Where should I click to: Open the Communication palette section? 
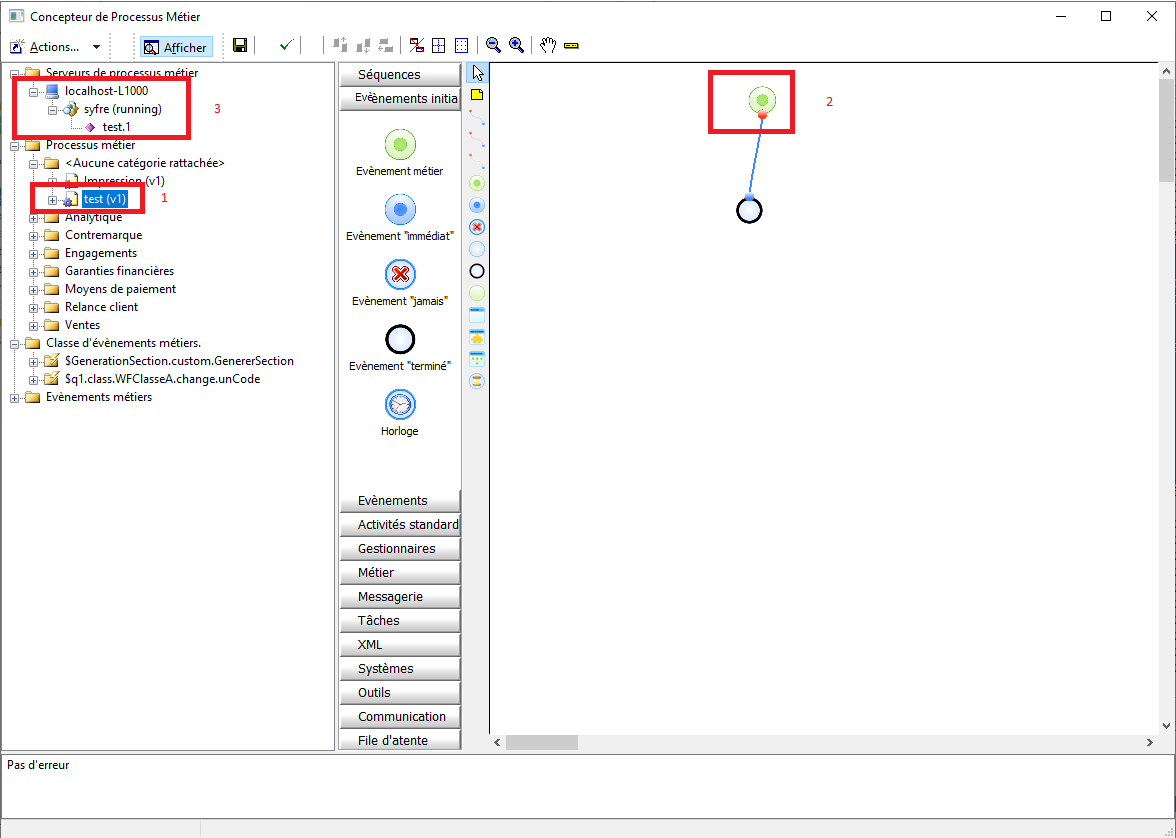coord(400,716)
